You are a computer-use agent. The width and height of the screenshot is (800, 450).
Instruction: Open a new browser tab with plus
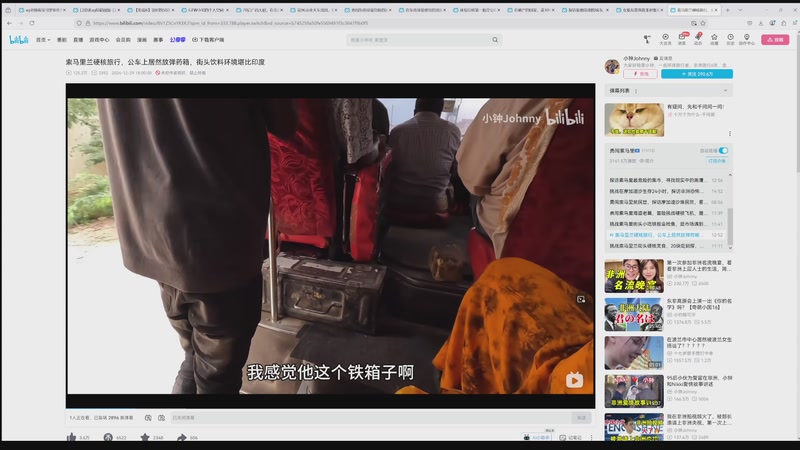(x=727, y=10)
